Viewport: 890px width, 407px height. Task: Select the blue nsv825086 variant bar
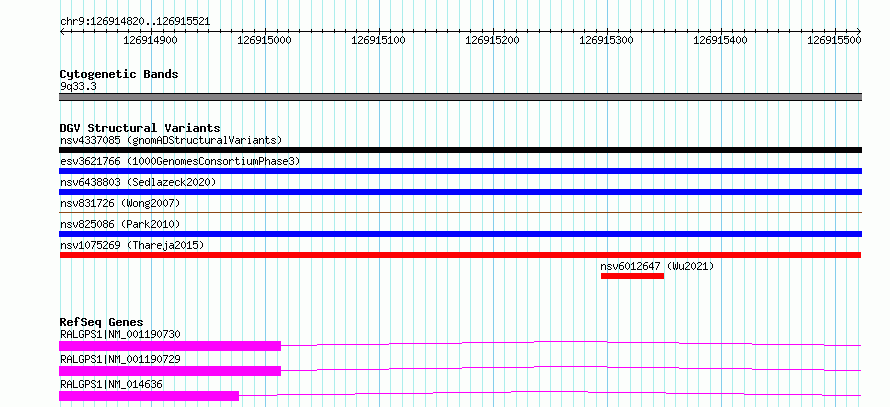click(460, 234)
